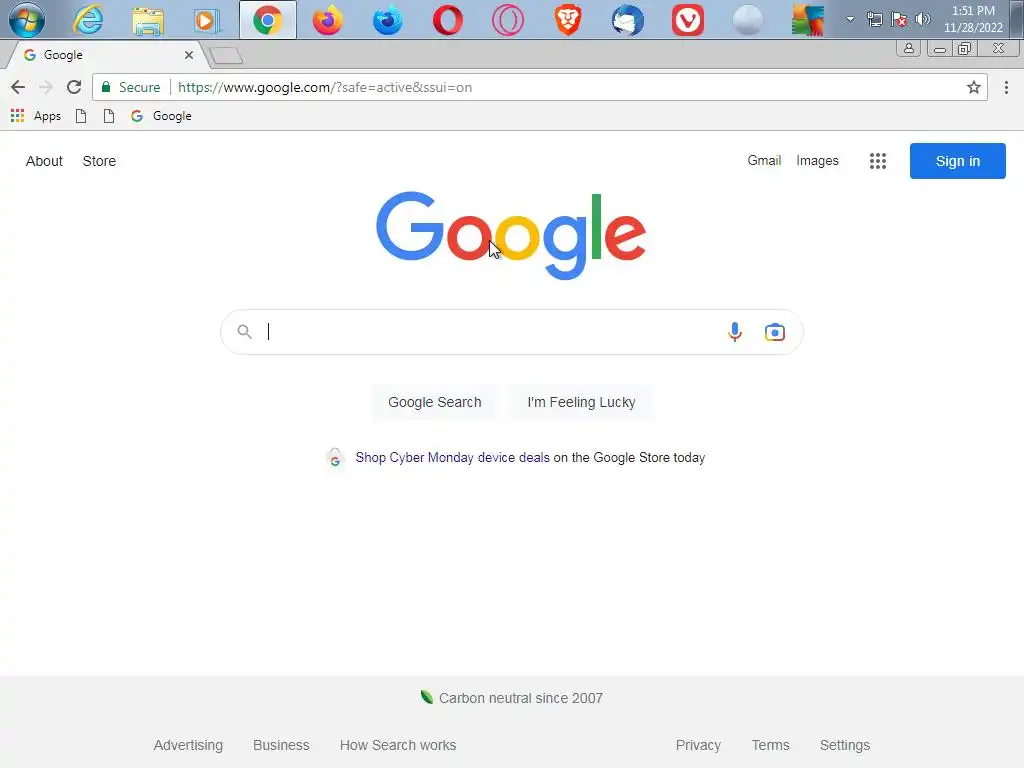Image resolution: width=1024 pixels, height=768 pixels.
Task: Open Shop Cyber Monday device deals link
Action: (453, 458)
